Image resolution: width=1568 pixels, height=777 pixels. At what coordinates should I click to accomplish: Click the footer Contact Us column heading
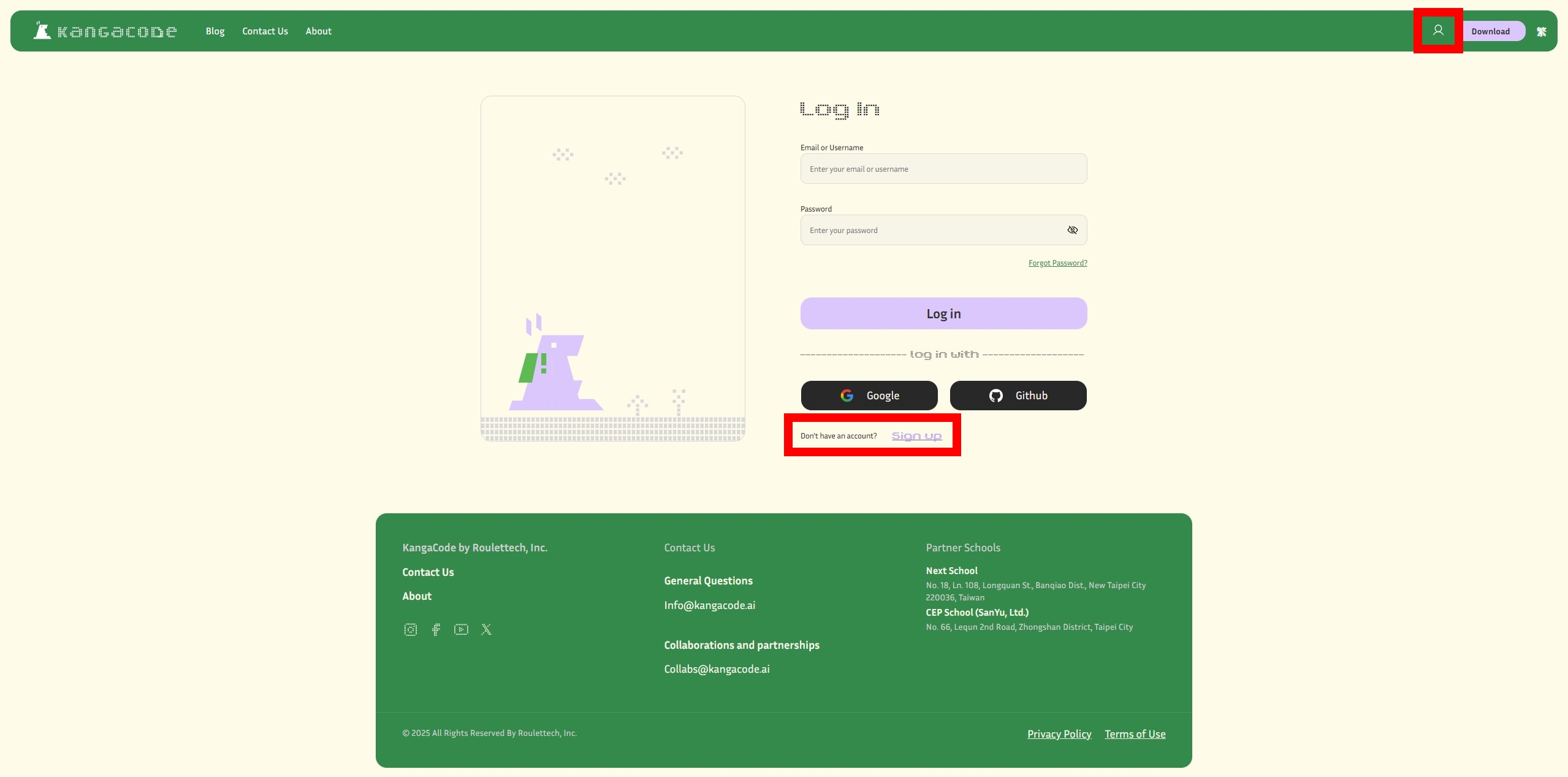[690, 548]
